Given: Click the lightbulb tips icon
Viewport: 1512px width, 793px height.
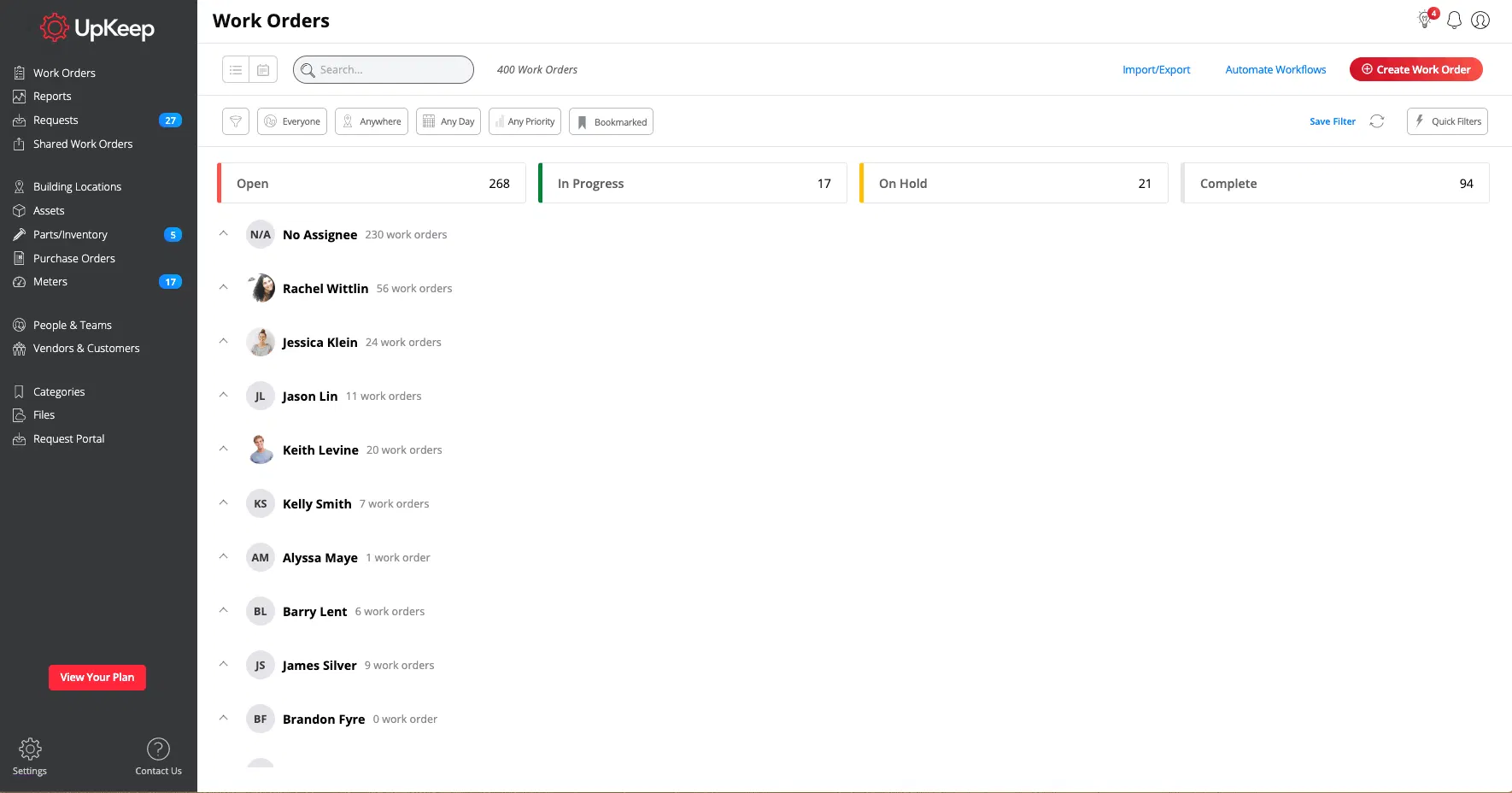Looking at the screenshot, I should [1426, 19].
